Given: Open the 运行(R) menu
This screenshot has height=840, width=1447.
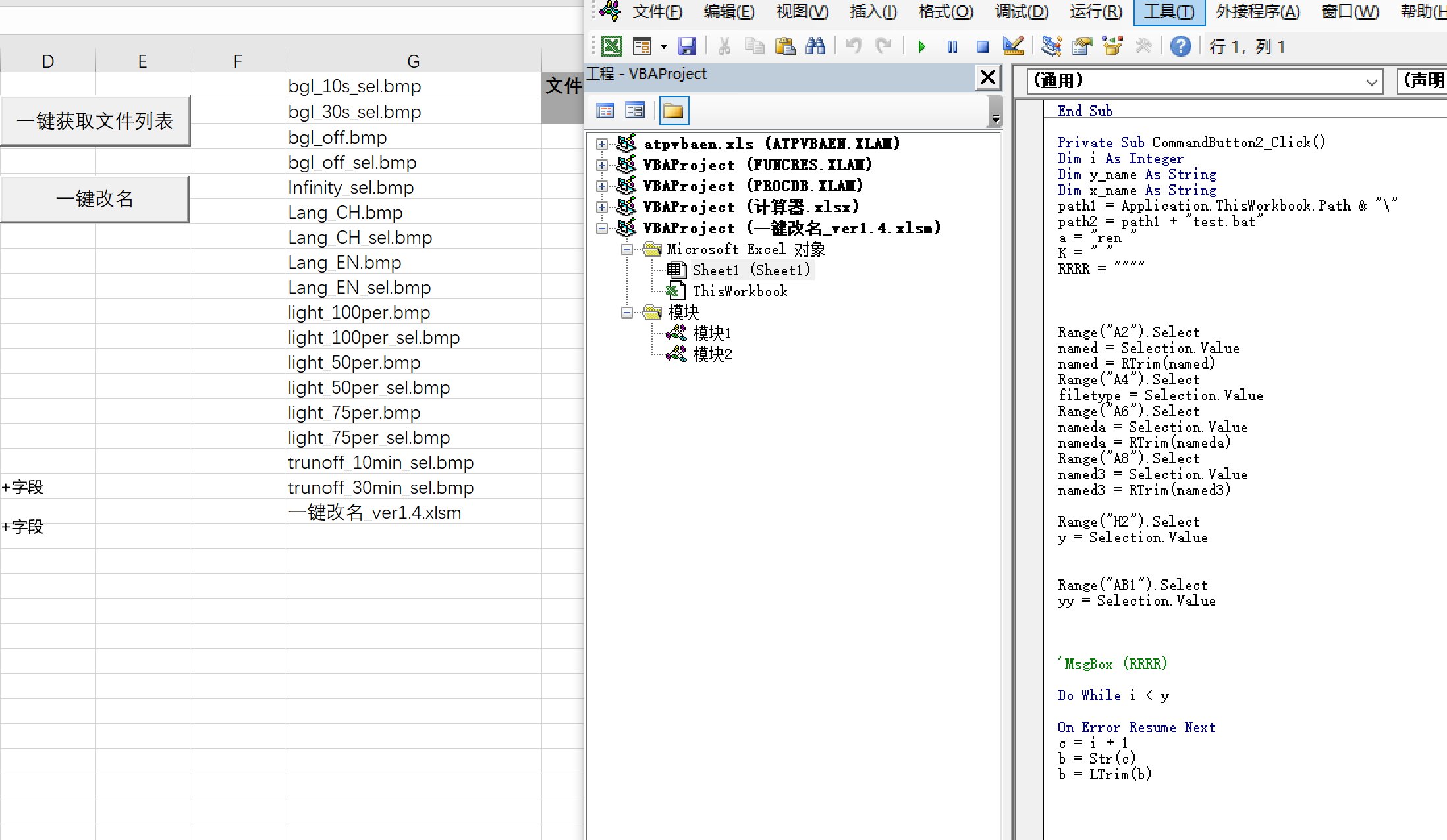Looking at the screenshot, I should (1095, 12).
